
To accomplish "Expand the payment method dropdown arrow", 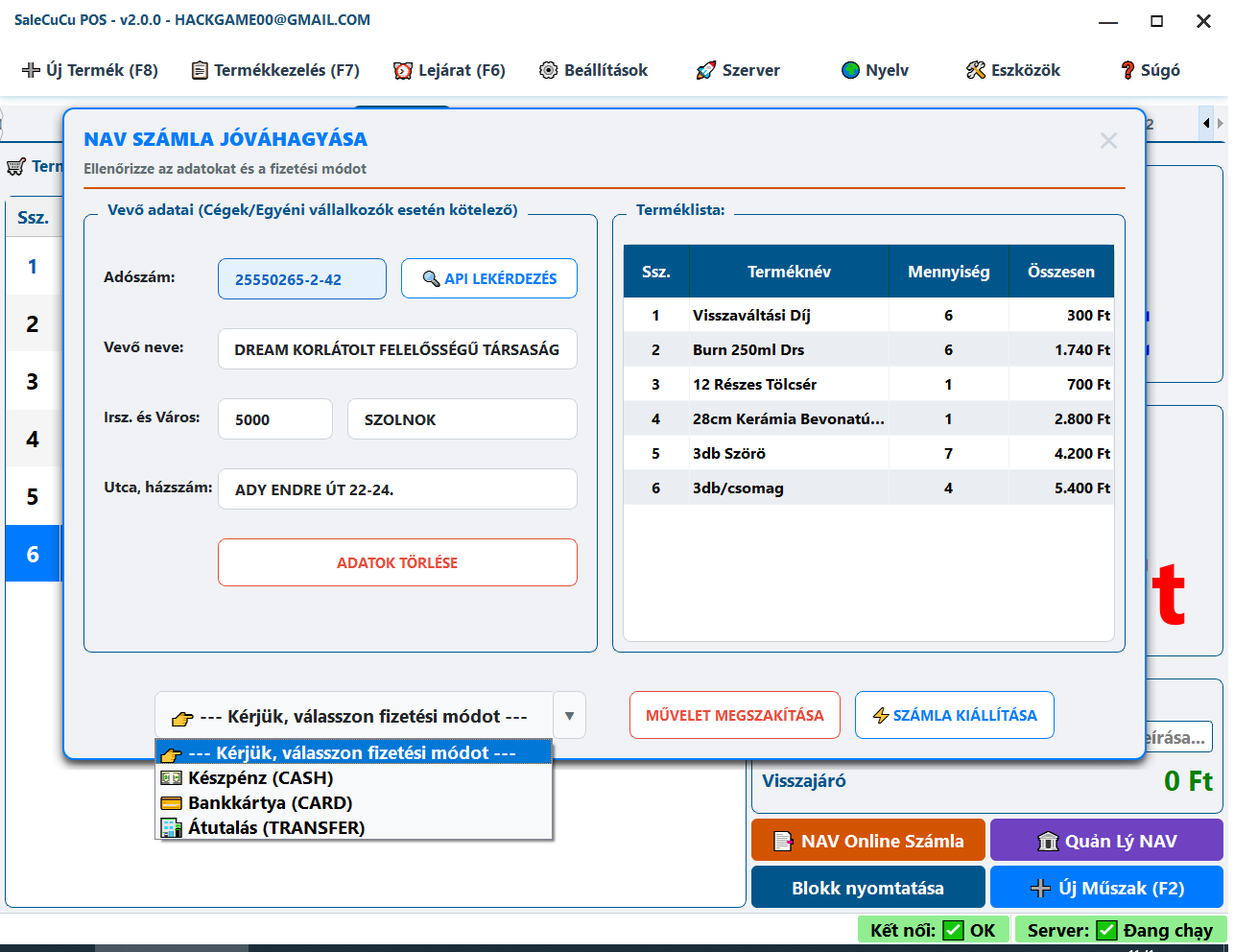I will coord(569,716).
